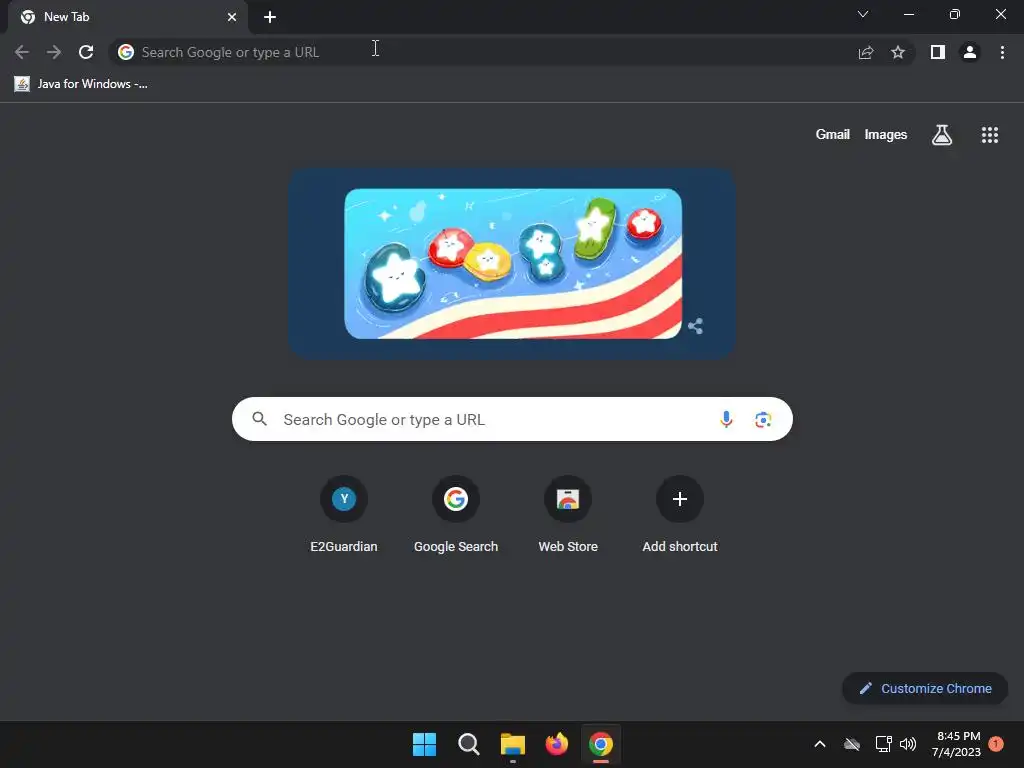Open File Explorer from the taskbar

click(513, 744)
